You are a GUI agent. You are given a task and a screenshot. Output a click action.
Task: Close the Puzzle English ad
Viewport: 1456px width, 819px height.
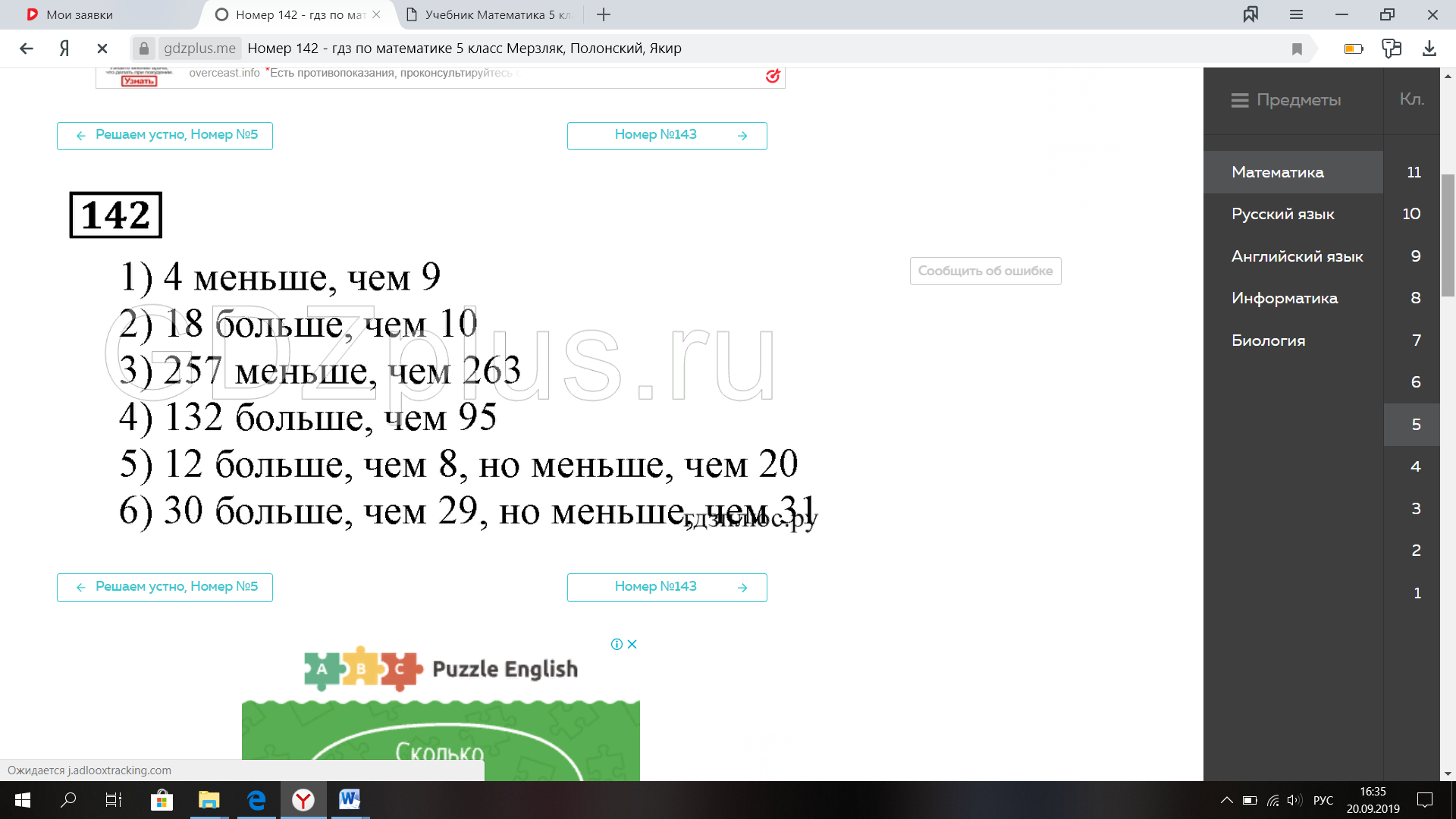pos(632,644)
